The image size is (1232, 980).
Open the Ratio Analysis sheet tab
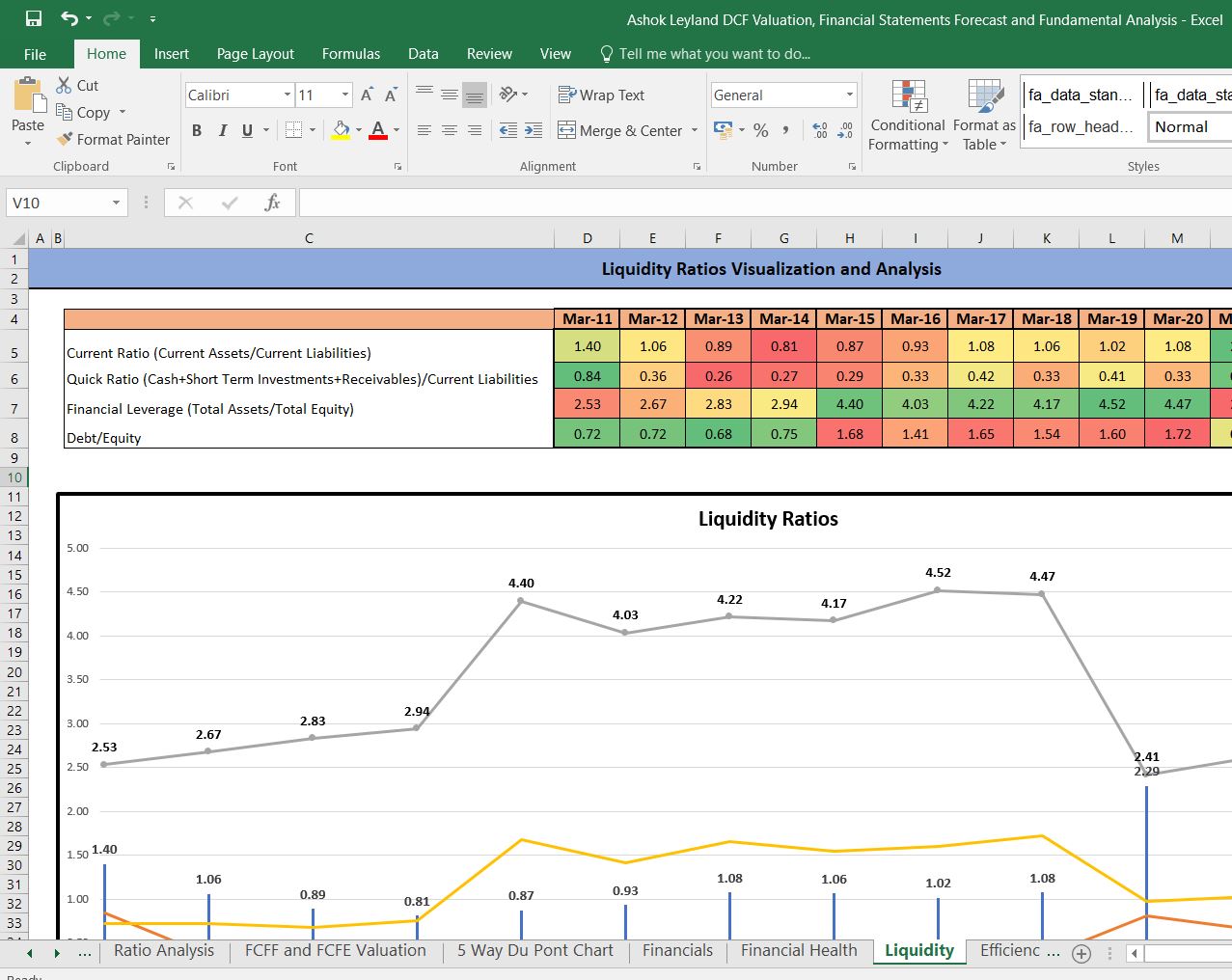[164, 951]
